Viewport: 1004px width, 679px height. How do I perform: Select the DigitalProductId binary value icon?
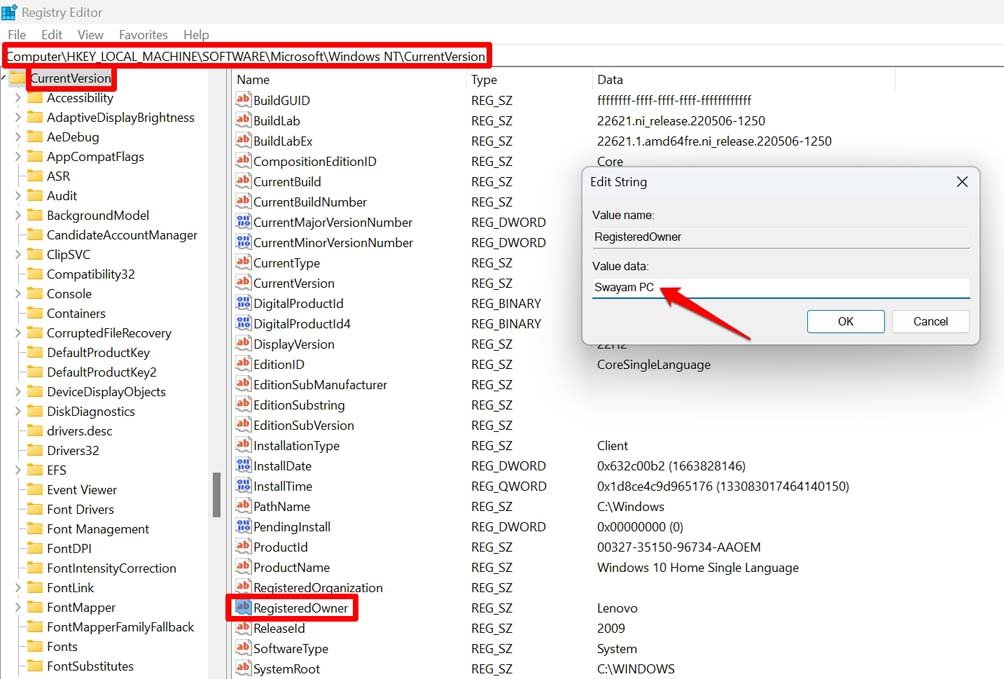coord(242,303)
